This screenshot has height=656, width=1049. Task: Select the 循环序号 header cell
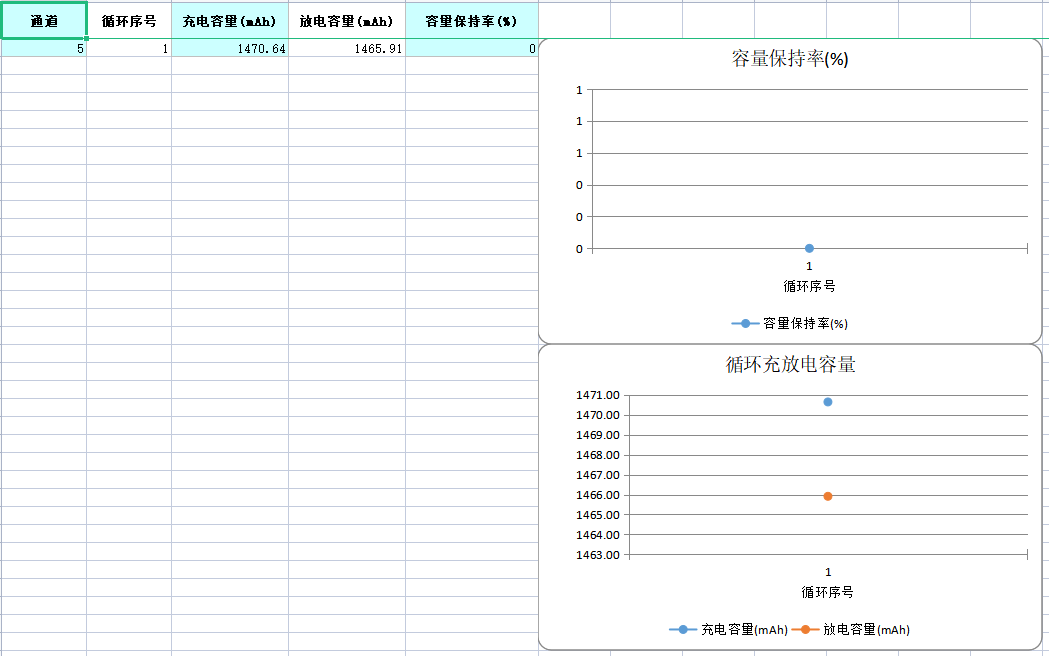128,21
